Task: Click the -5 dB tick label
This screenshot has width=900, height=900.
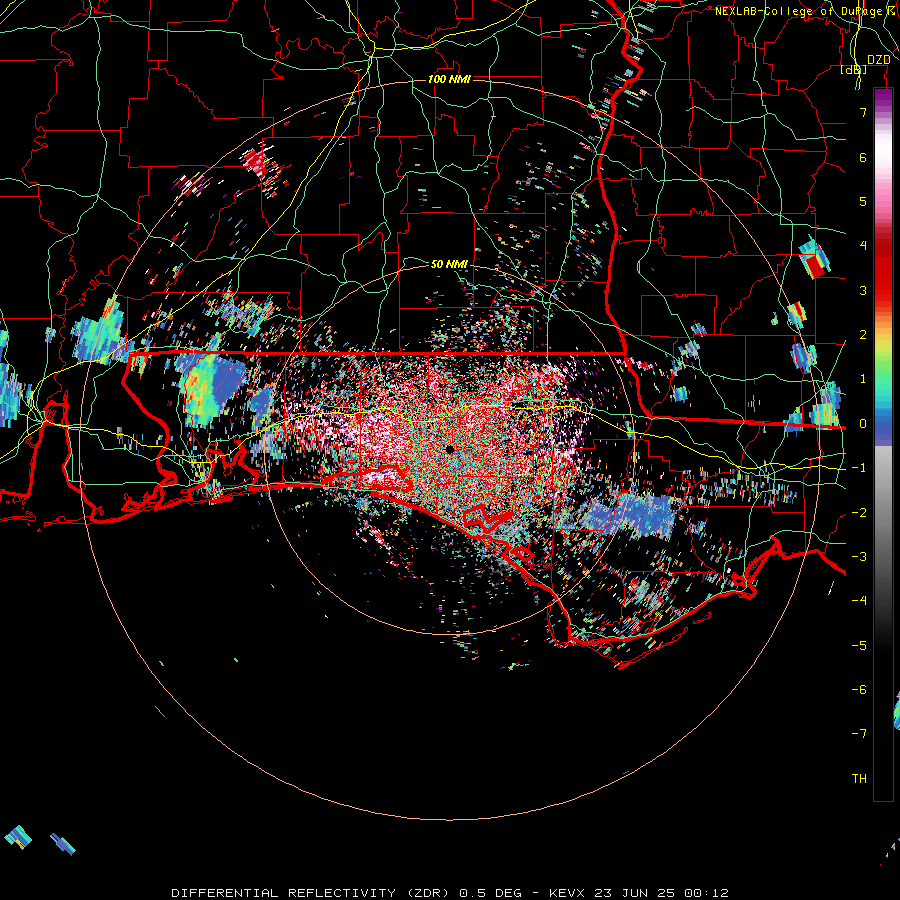Action: (x=859, y=645)
